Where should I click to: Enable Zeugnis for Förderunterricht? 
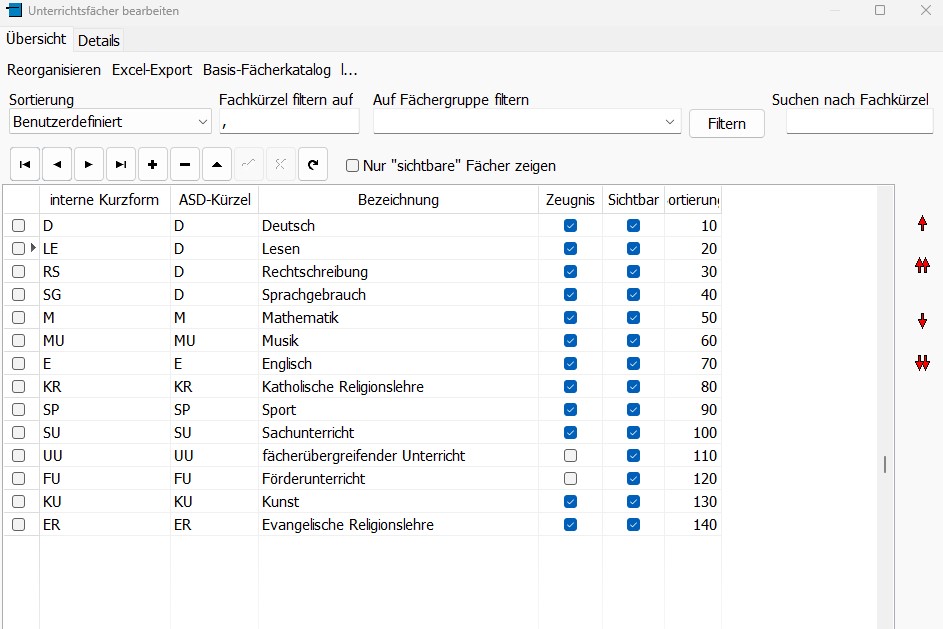tap(570, 479)
